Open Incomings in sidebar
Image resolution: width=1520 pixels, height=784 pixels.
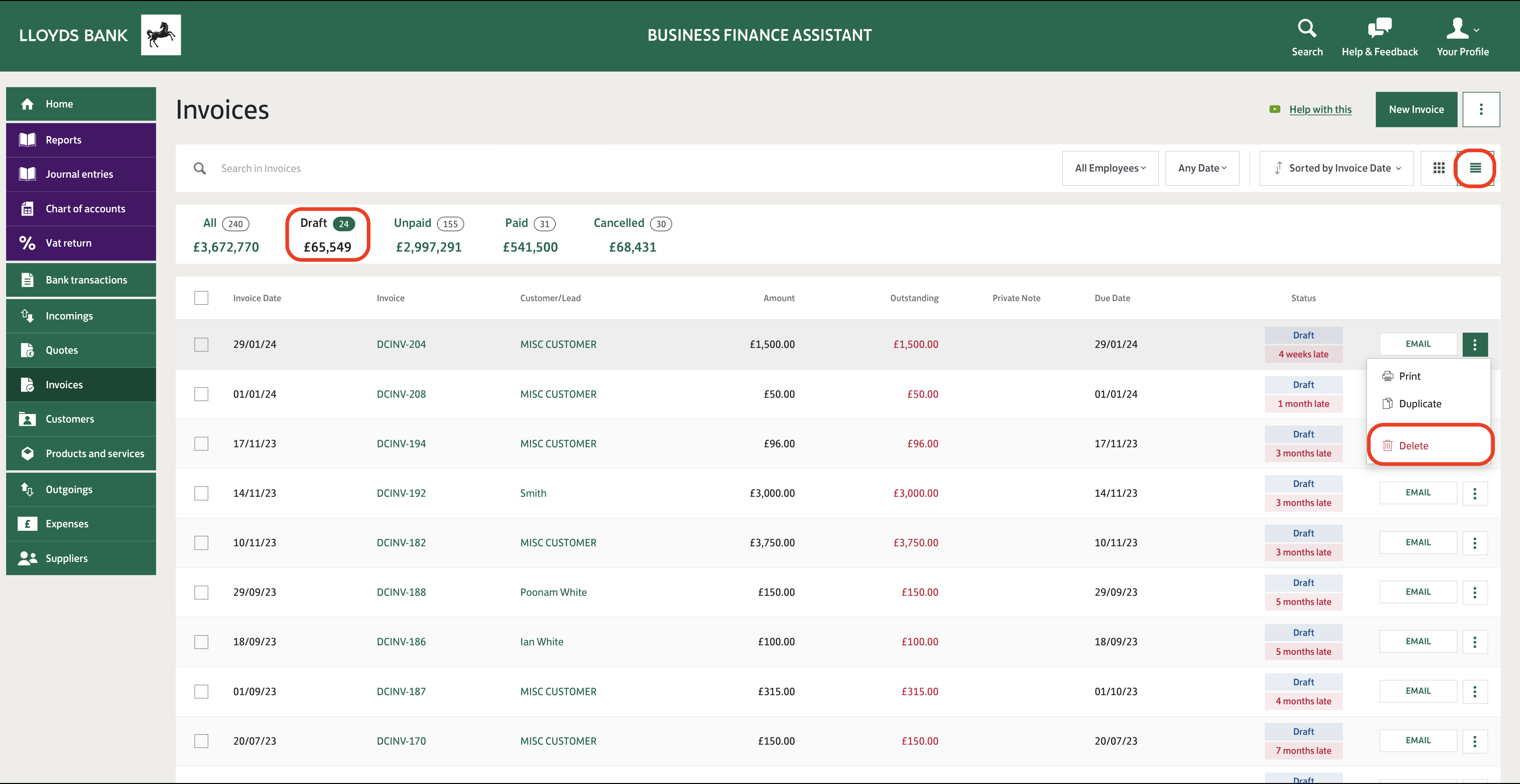click(x=81, y=316)
